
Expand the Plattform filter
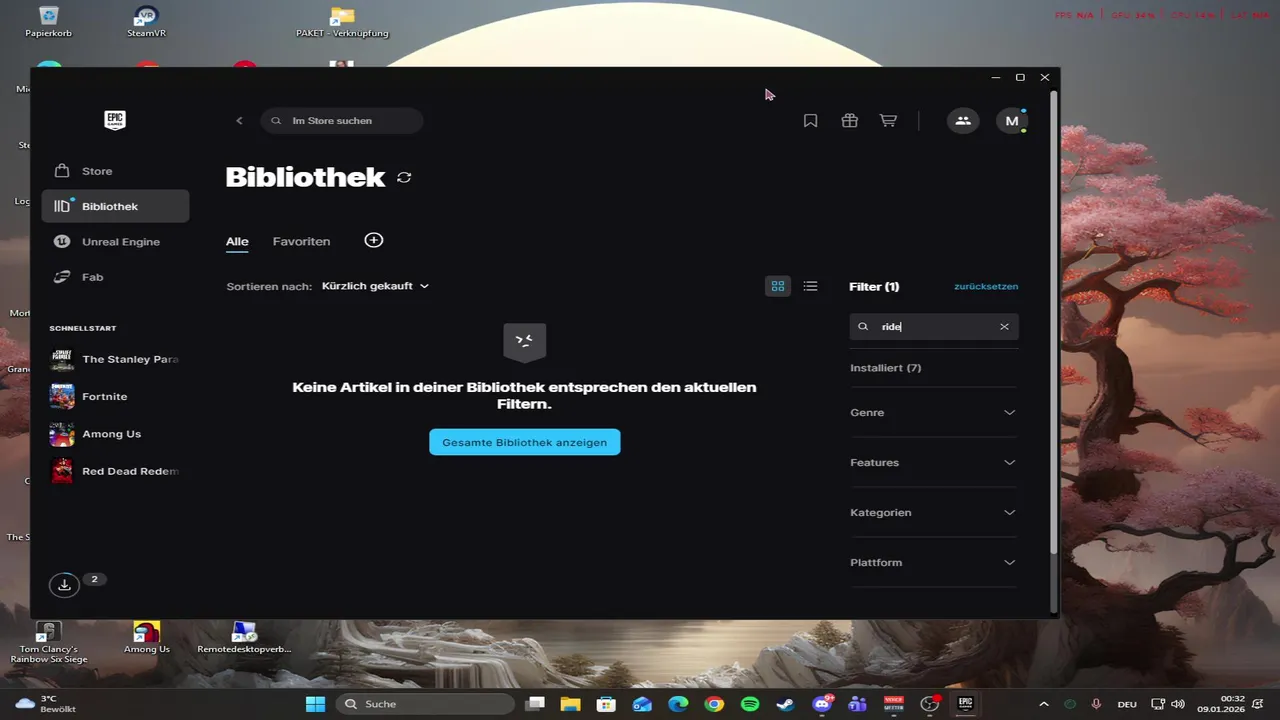point(933,562)
